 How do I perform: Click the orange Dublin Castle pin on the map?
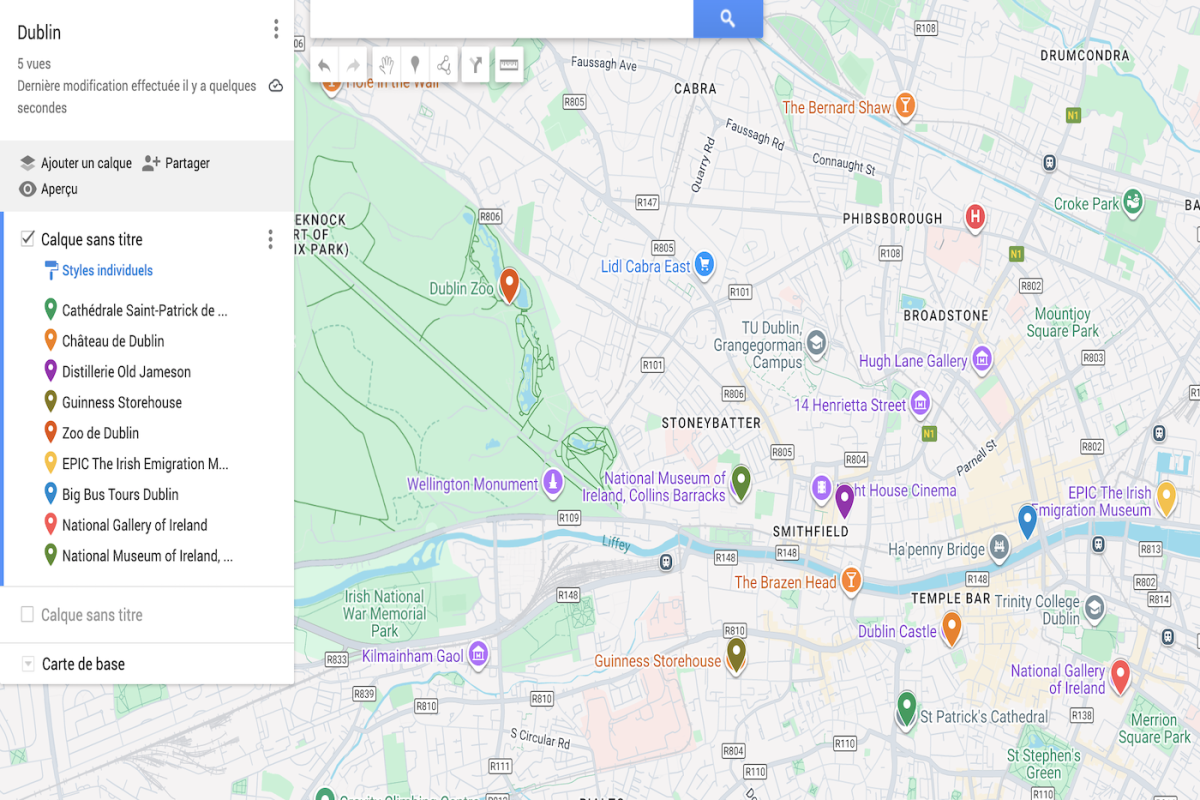(x=952, y=628)
